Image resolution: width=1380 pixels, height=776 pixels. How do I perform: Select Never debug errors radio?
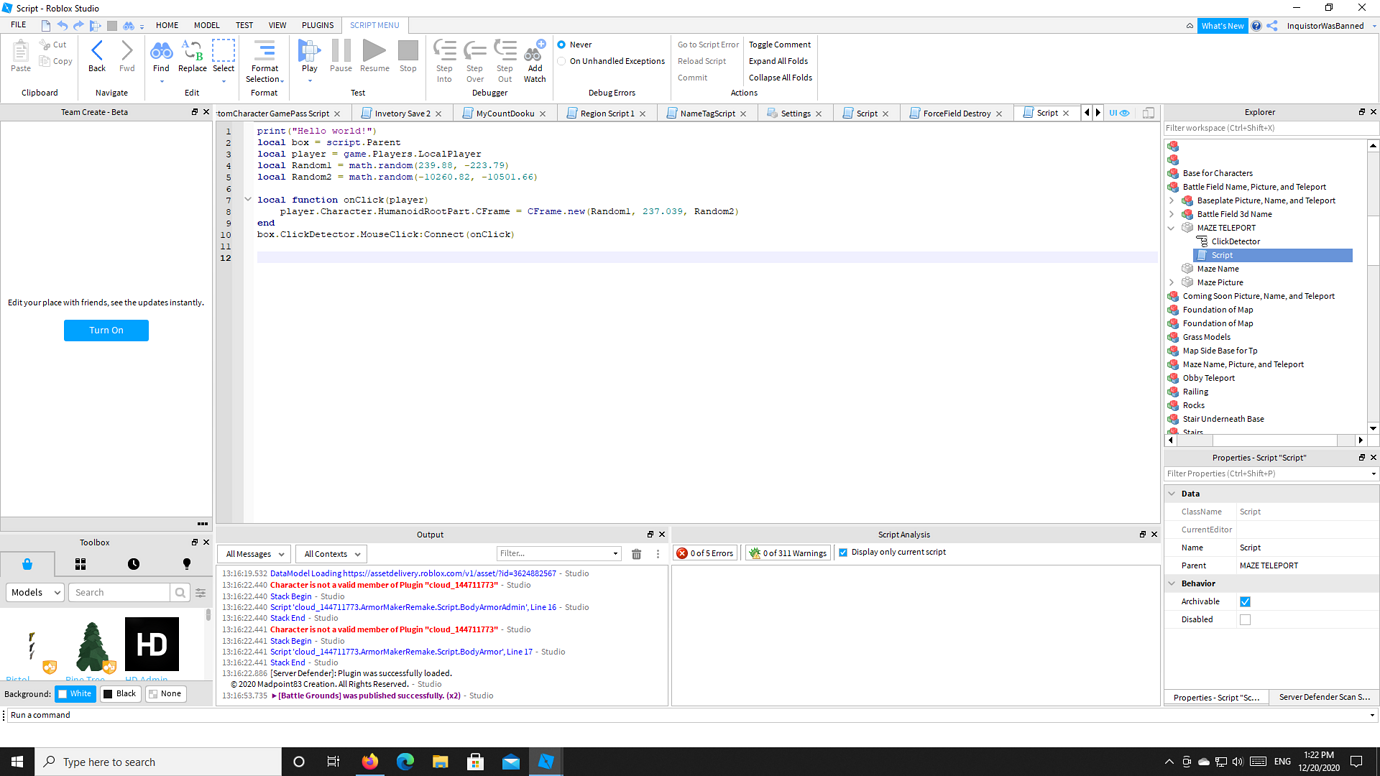click(561, 45)
